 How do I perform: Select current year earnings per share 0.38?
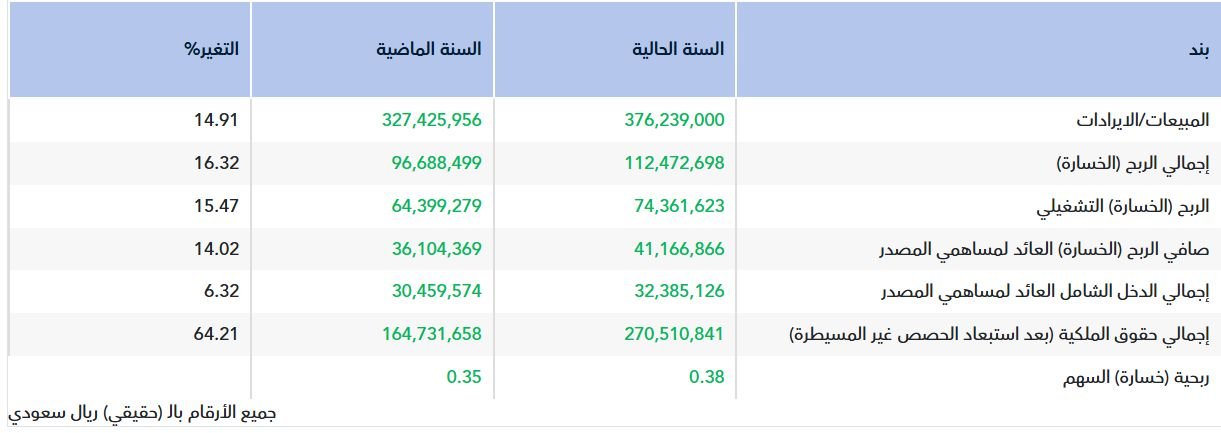point(706,378)
